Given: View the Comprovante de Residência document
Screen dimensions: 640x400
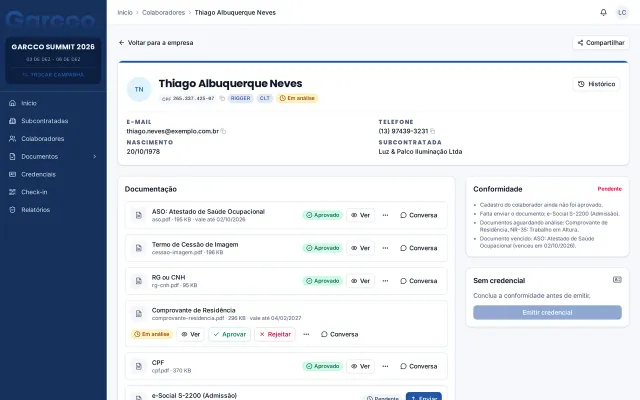Looking at the screenshot, I should (x=191, y=334).
